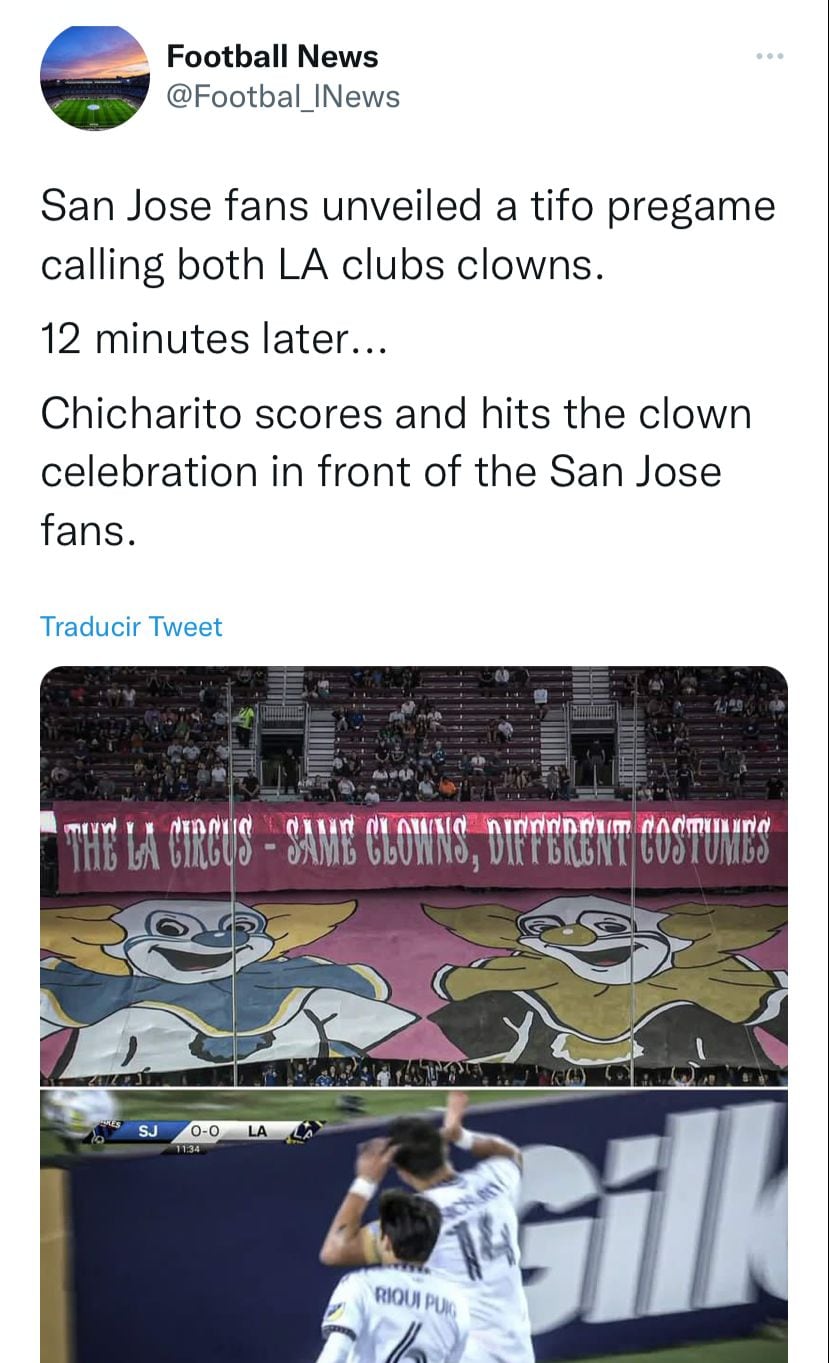Click the SJ 0-0 LA score display
829x1363 pixels.
[x=200, y=1131]
